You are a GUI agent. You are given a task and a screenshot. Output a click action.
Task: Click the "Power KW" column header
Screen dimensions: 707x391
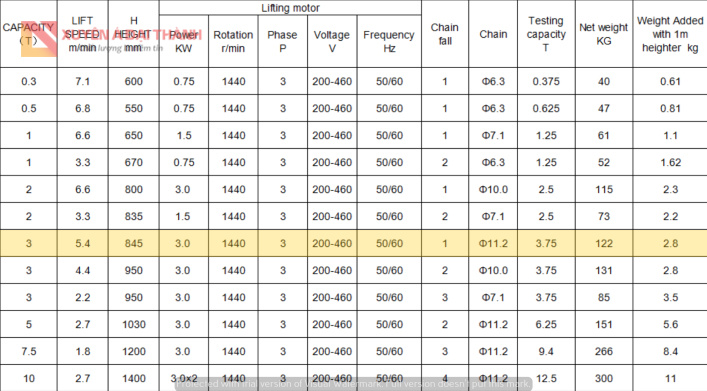[184, 41]
